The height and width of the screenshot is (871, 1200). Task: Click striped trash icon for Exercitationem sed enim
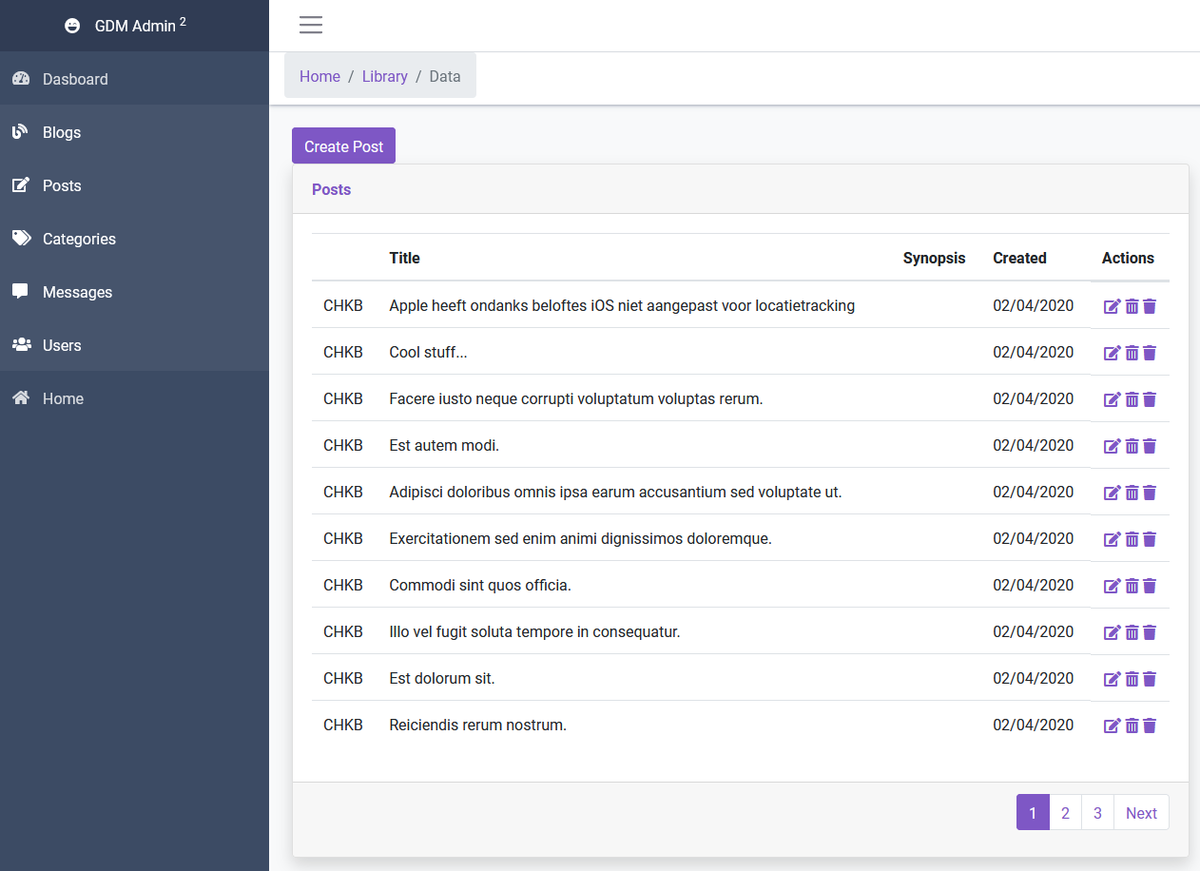tap(1132, 540)
